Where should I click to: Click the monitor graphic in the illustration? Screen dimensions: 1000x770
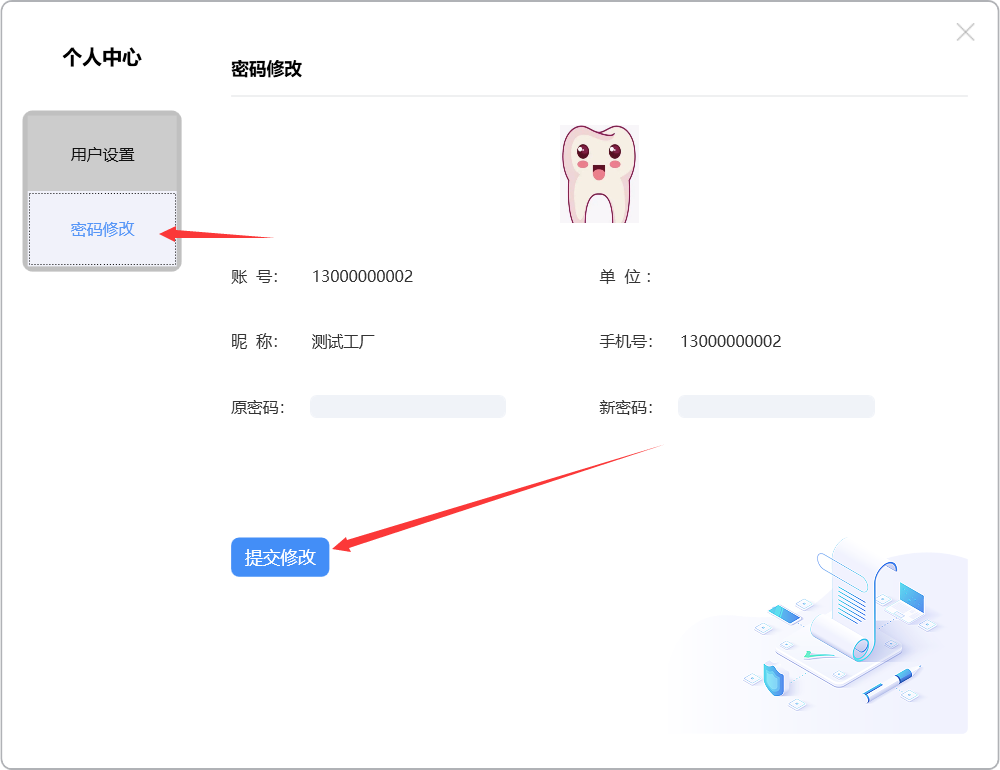tap(911, 598)
